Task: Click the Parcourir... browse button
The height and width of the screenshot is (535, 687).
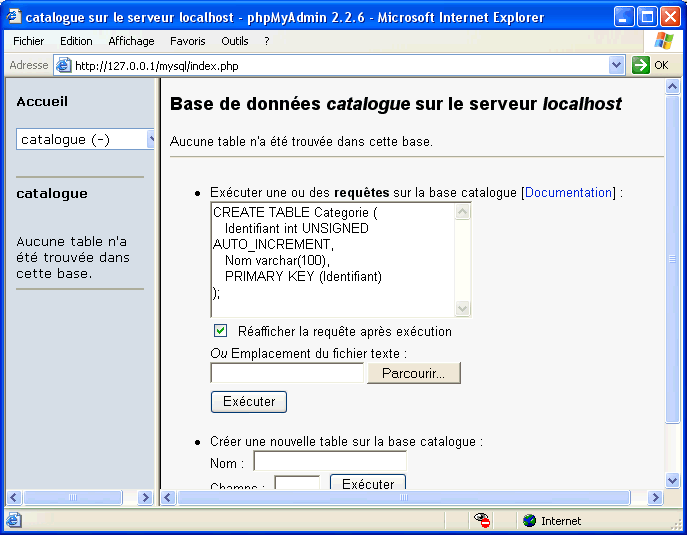Action: click(x=414, y=373)
